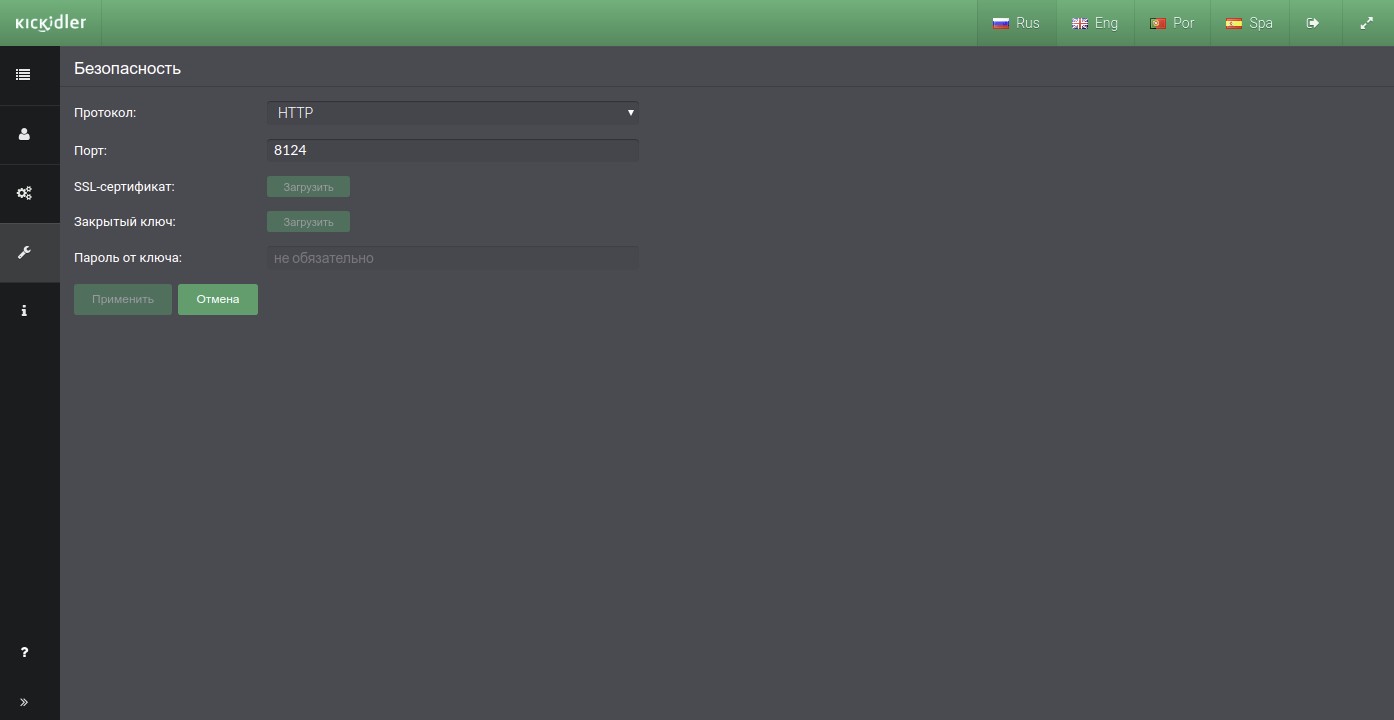
Task: Click the Отмена button
Action: [x=218, y=299]
